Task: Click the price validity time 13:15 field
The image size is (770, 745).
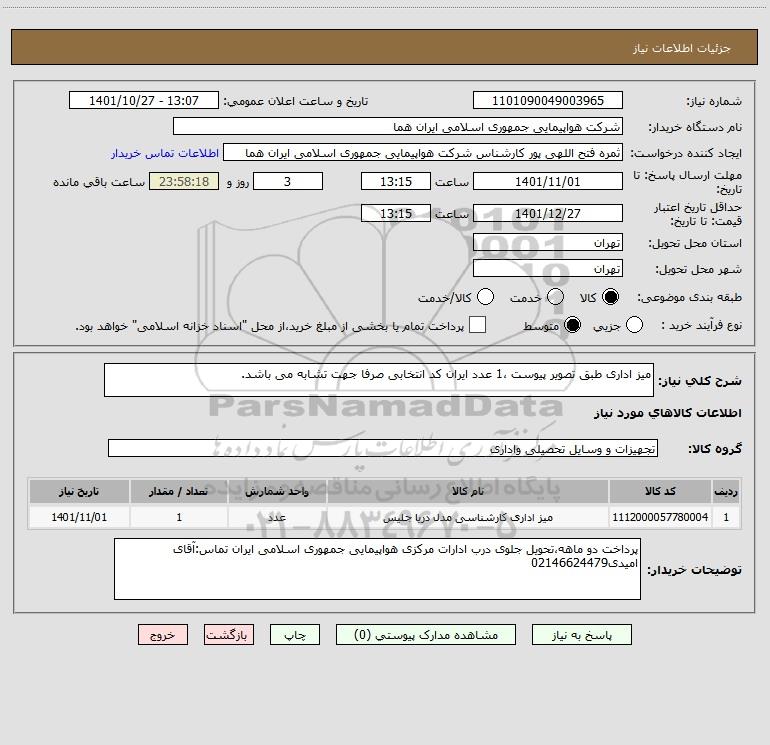Action: pos(396,213)
